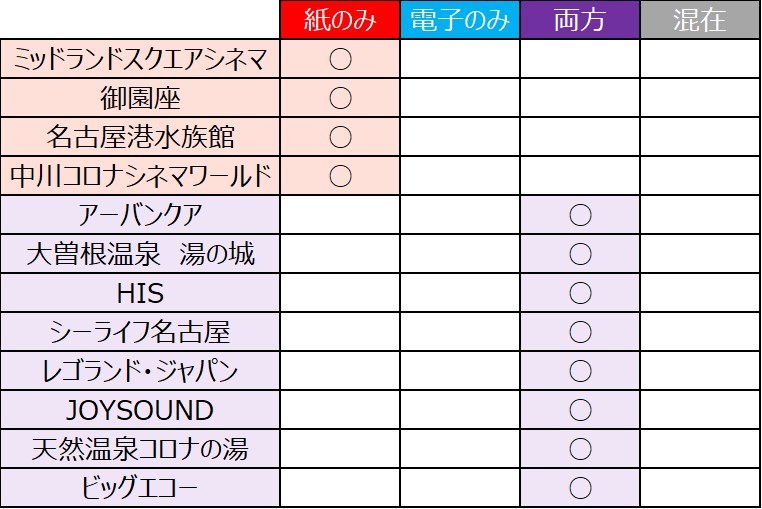Click the ミッドランドスクエアシネマ row label
This screenshot has width=762, height=509.
[x=141, y=60]
